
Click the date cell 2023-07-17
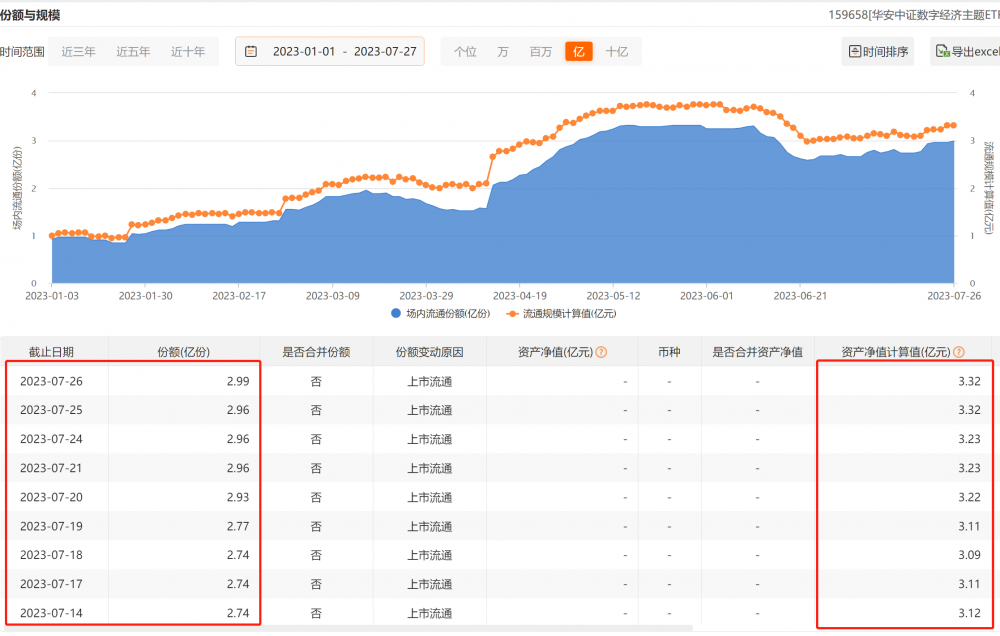(x=51, y=584)
